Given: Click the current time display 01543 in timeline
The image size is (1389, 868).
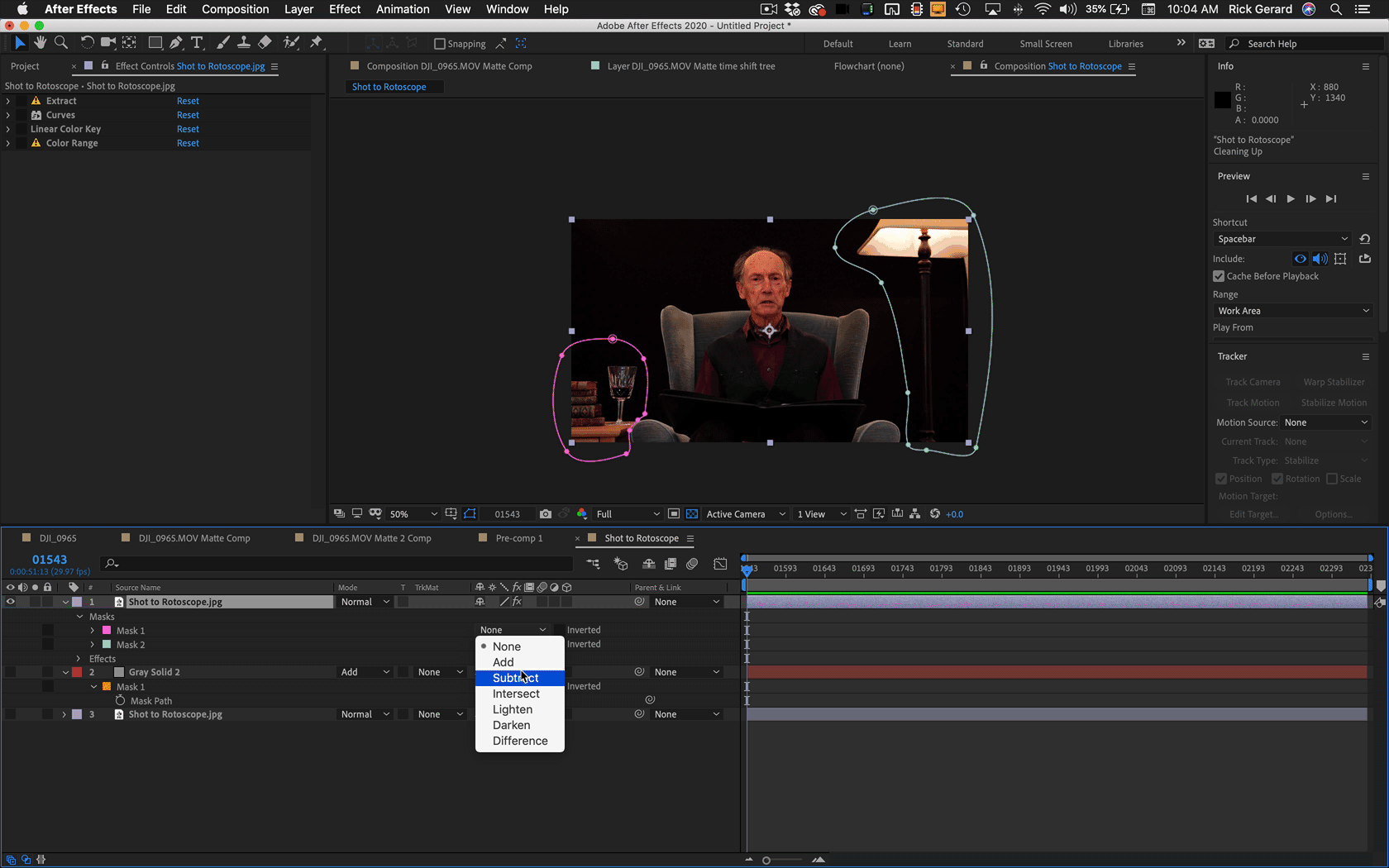Looking at the screenshot, I should pyautogui.click(x=50, y=560).
